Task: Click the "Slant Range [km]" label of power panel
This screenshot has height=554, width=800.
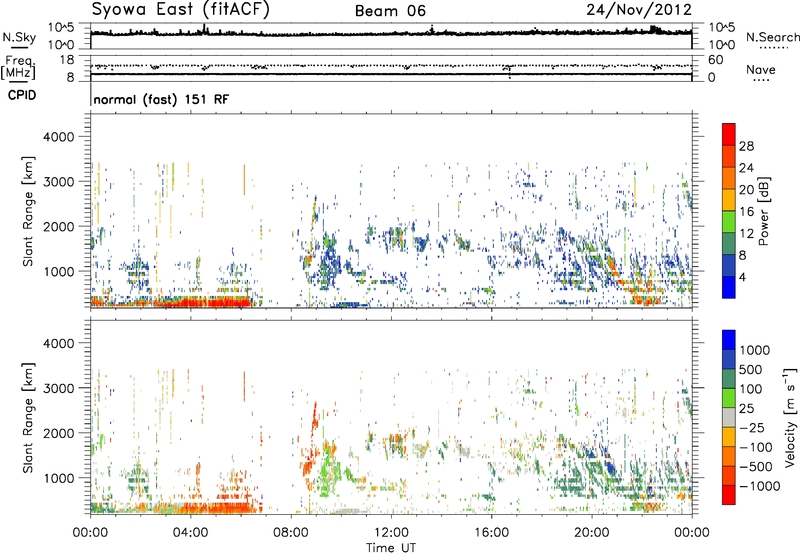Action: coord(28,211)
